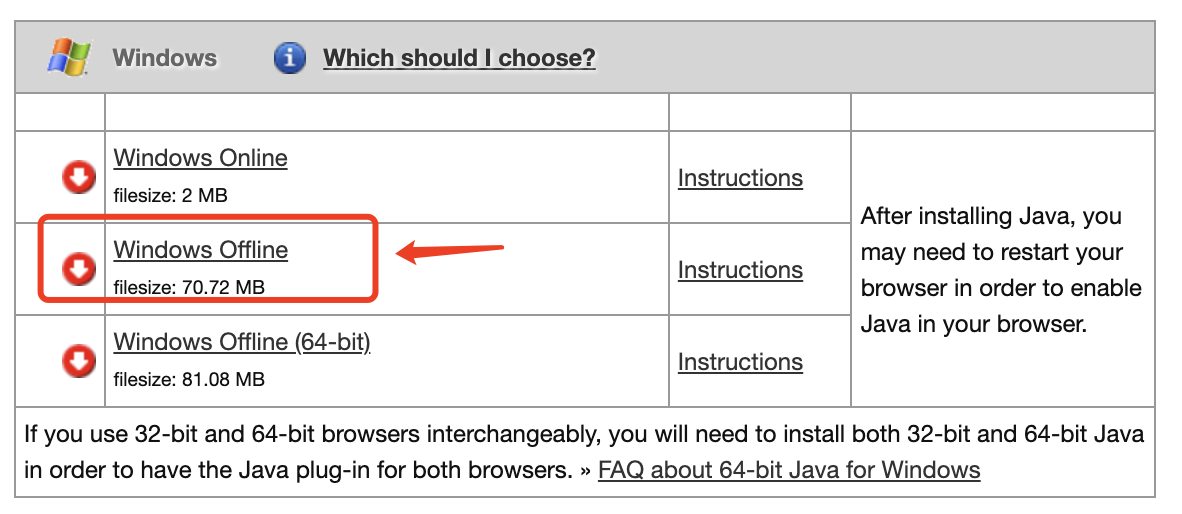Click the "Windows" heading label
Screen dimensions: 1182x514
click(164, 58)
